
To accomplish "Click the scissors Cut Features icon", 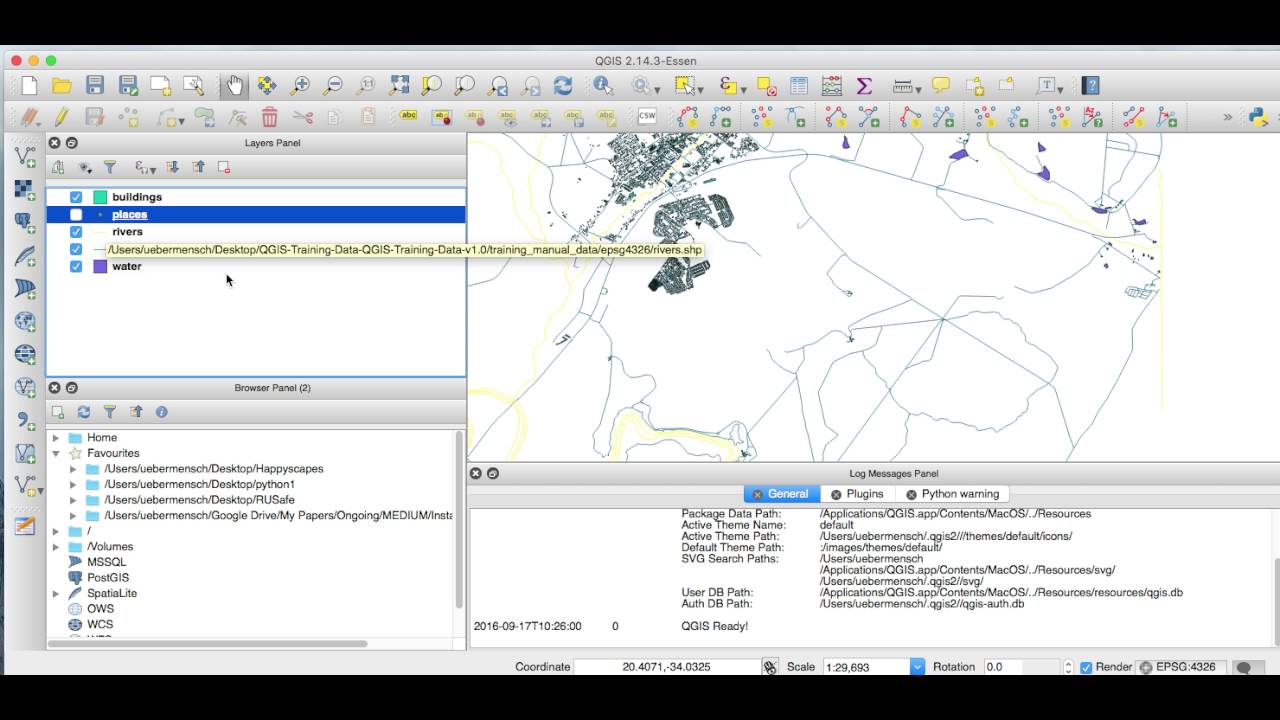I will coord(303,117).
